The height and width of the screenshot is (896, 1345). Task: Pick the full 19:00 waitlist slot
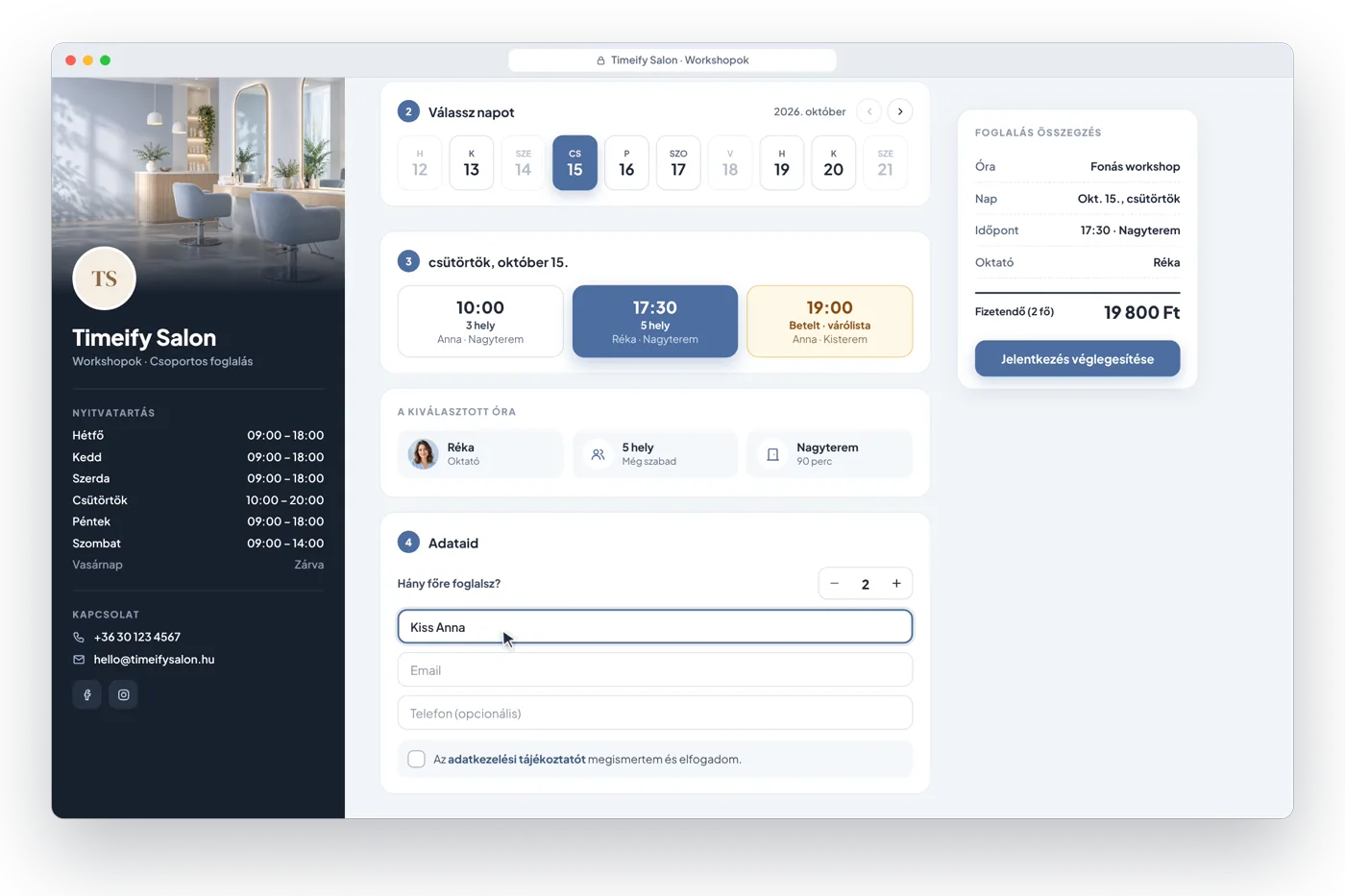click(830, 321)
